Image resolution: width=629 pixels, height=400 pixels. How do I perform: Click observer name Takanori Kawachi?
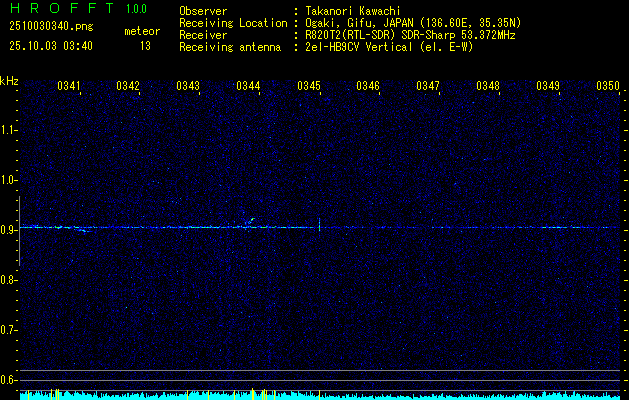tap(353, 11)
